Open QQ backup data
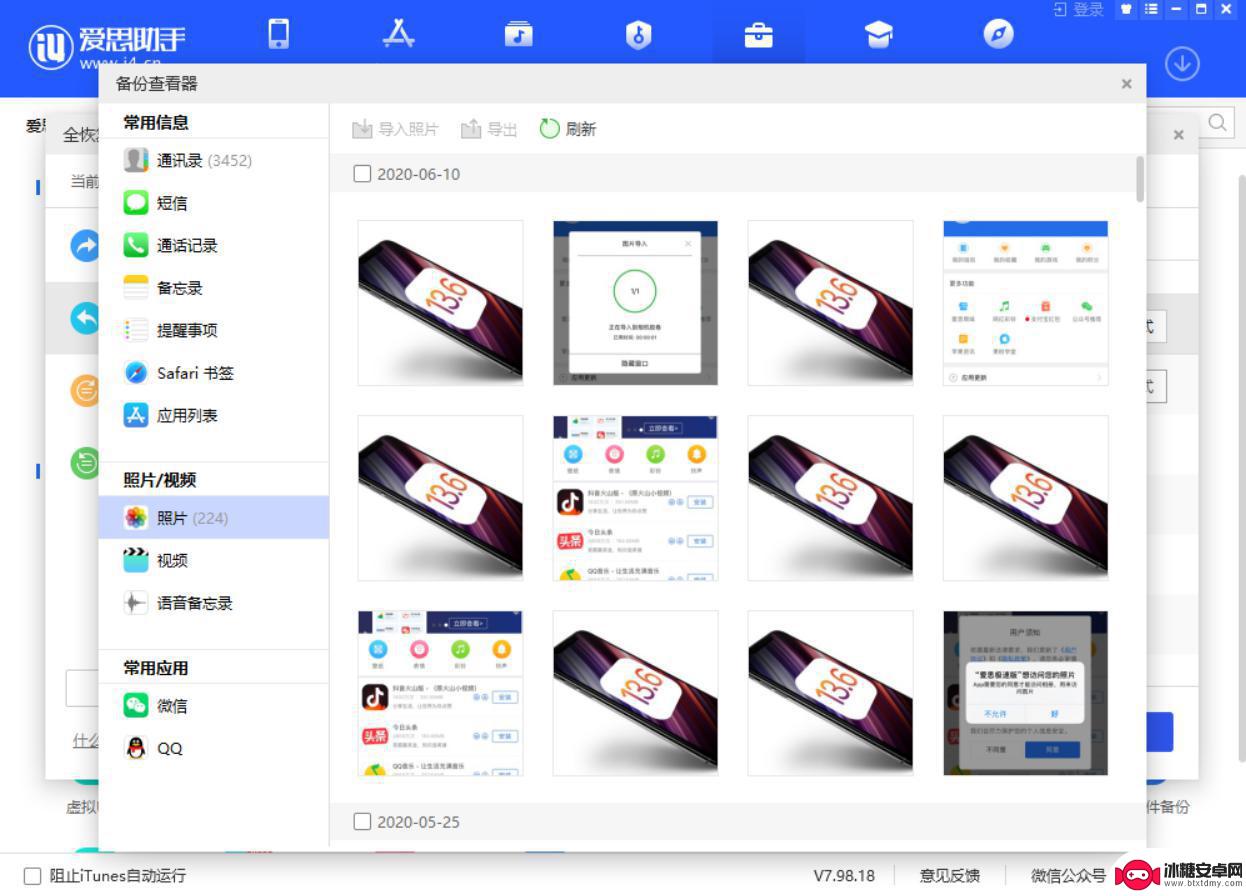Image resolution: width=1246 pixels, height=896 pixels. (x=213, y=748)
